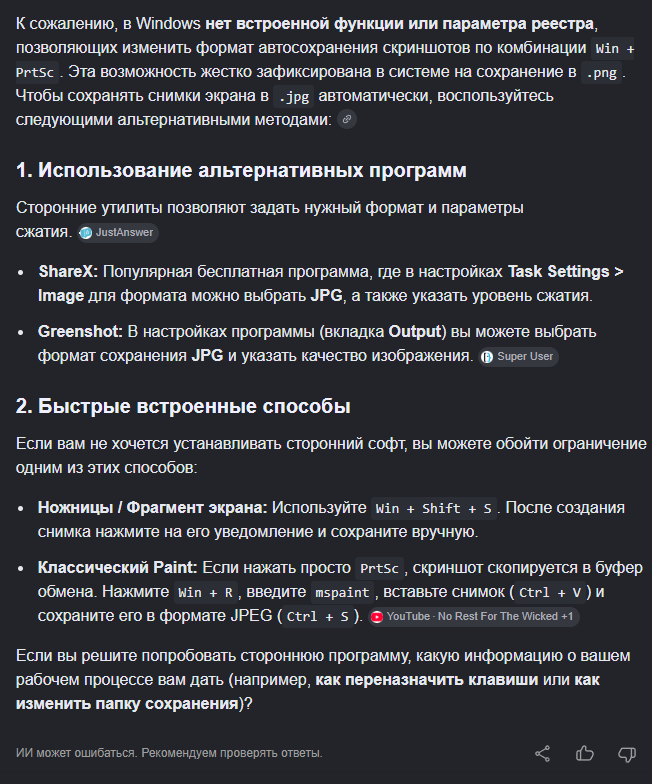Select the 'Win + Shift + S' code snippet
This screenshot has height=784, width=652.
[434, 508]
